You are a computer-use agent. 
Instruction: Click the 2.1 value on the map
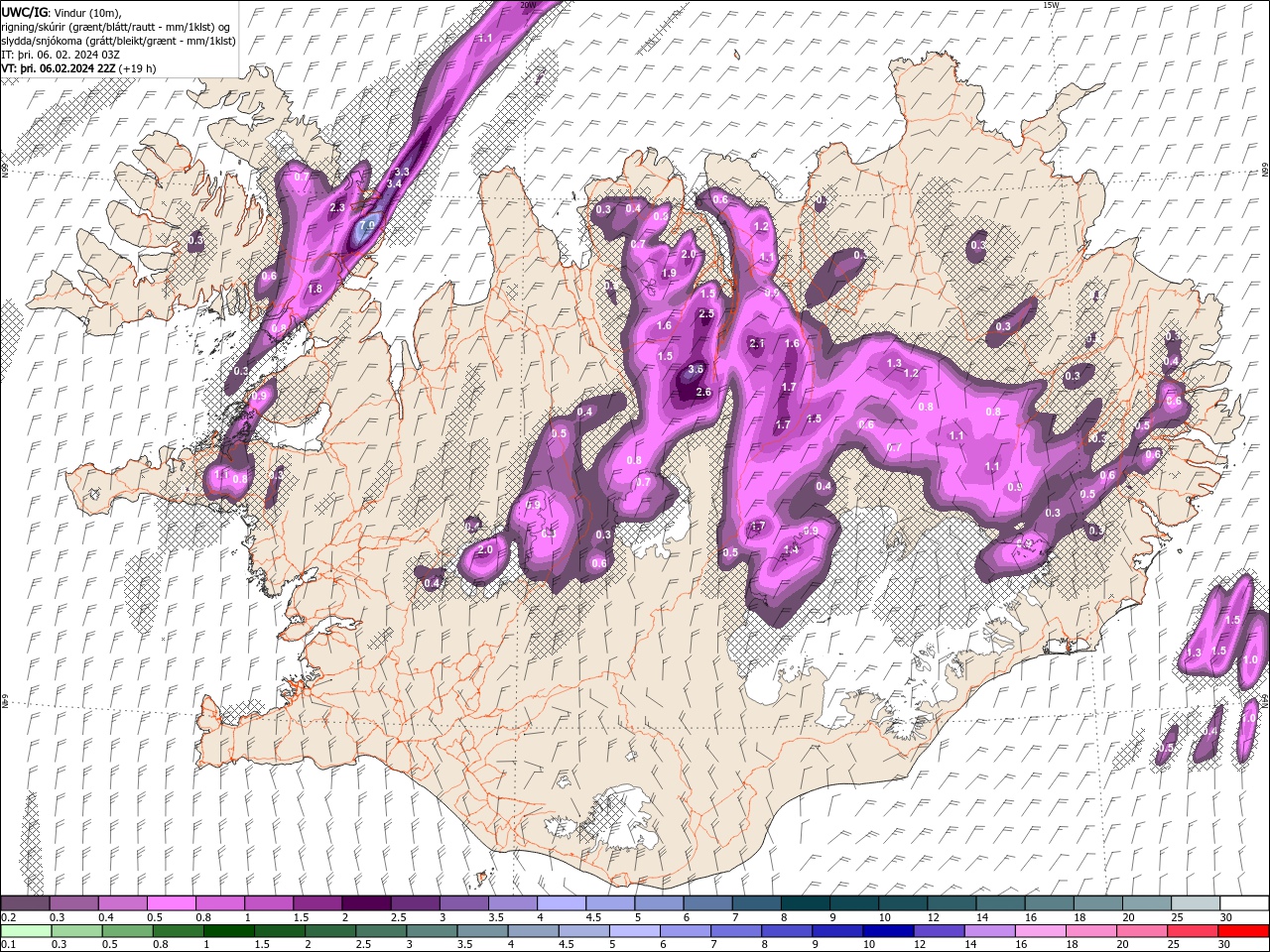[757, 343]
